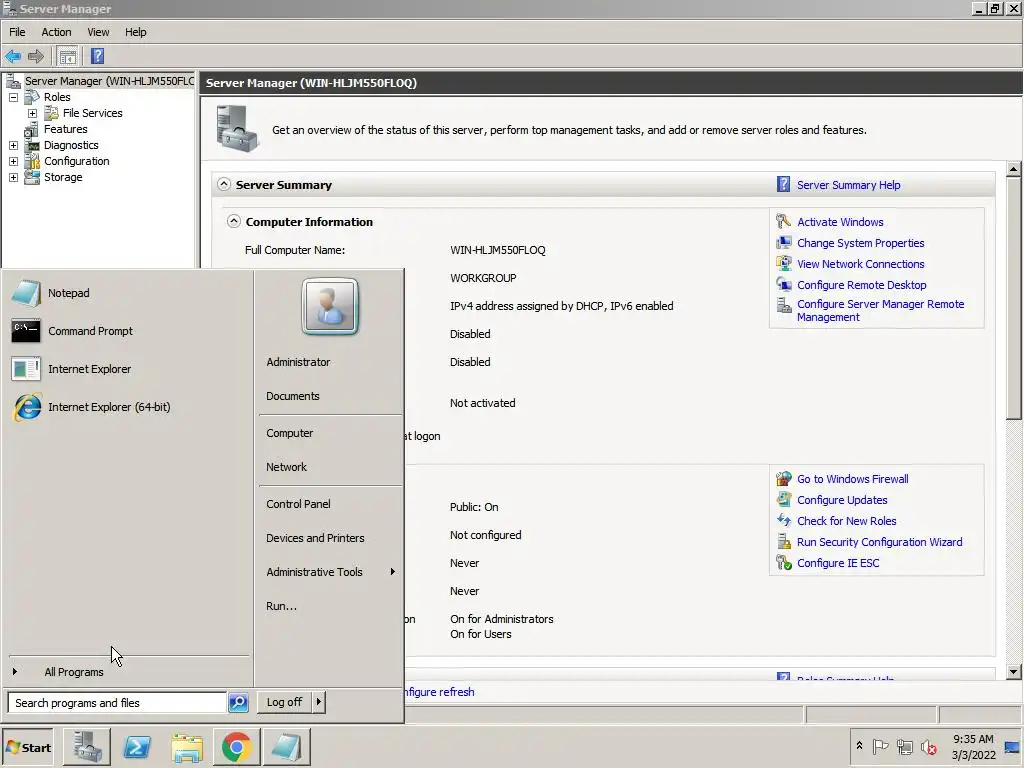1024x768 pixels.
Task: Select Features in the console tree
Action: coord(65,129)
